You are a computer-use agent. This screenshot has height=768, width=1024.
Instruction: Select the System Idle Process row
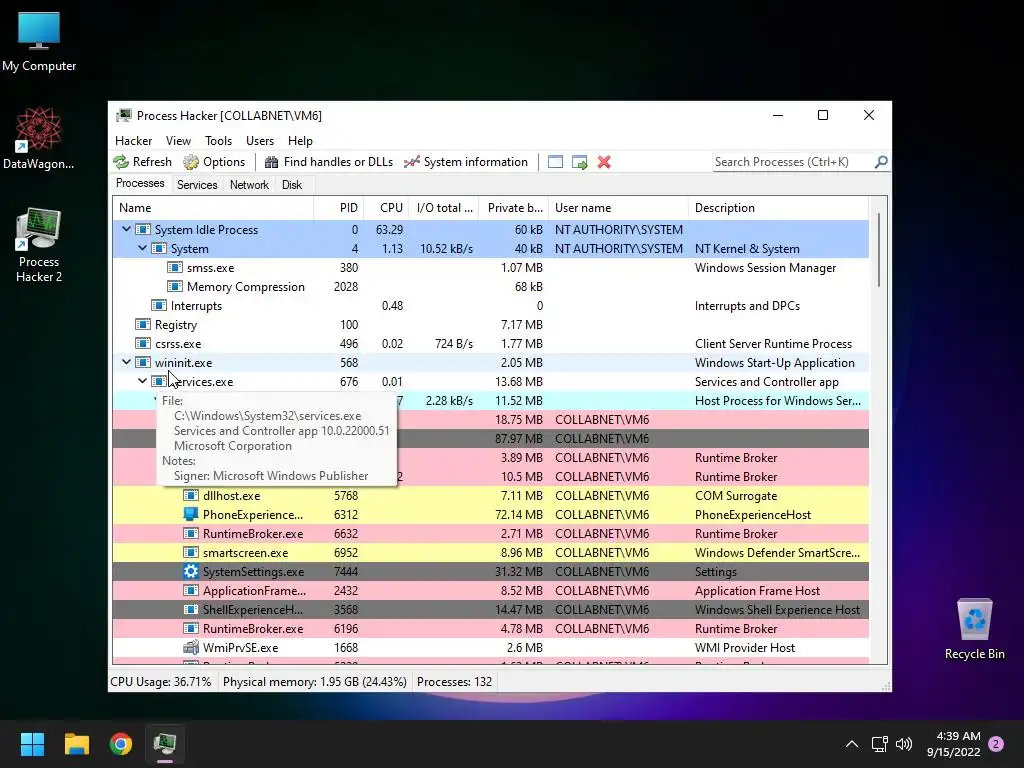tap(490, 229)
